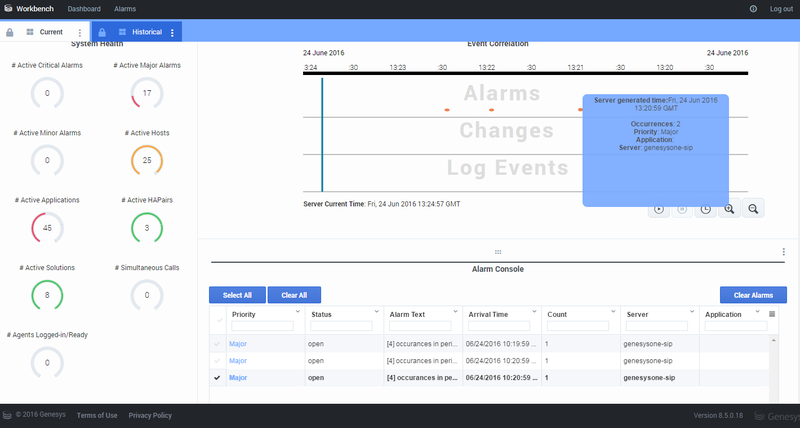Image resolution: width=800 pixels, height=428 pixels.
Task: Open the three-dot menu of the Historical tab
Action: pos(172,33)
